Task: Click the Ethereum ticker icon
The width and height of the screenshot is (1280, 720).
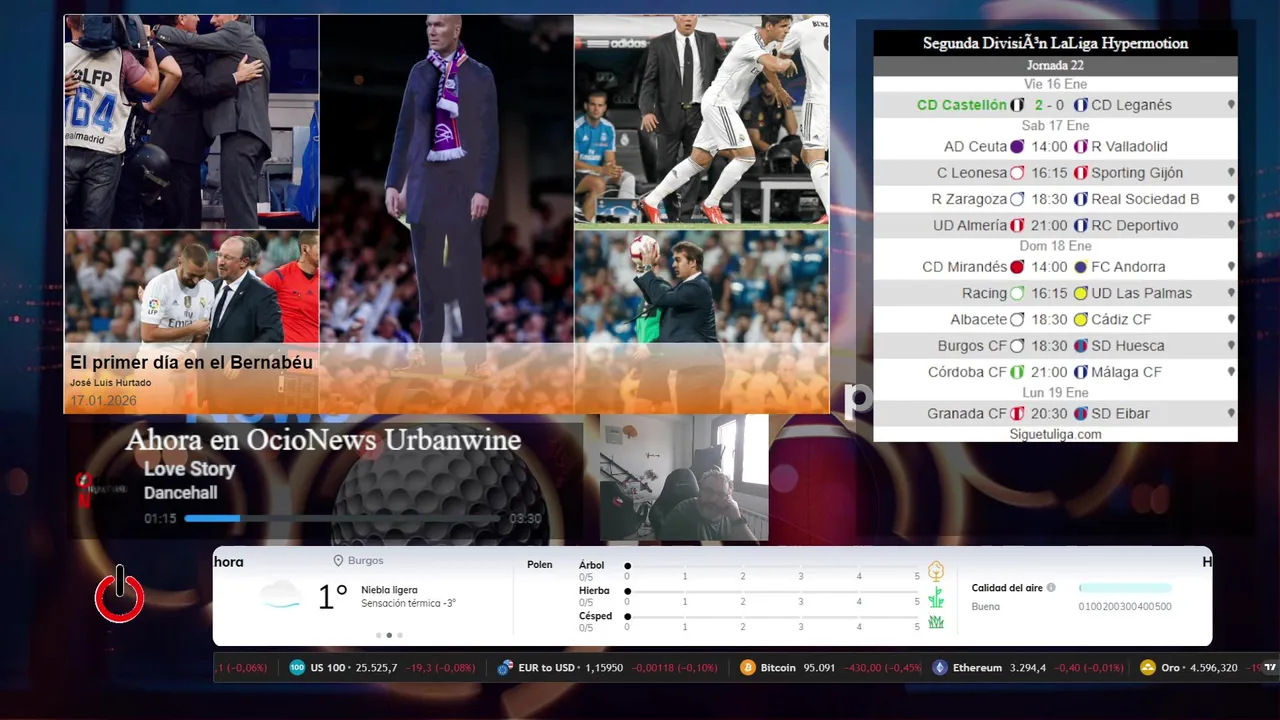Action: (940, 668)
